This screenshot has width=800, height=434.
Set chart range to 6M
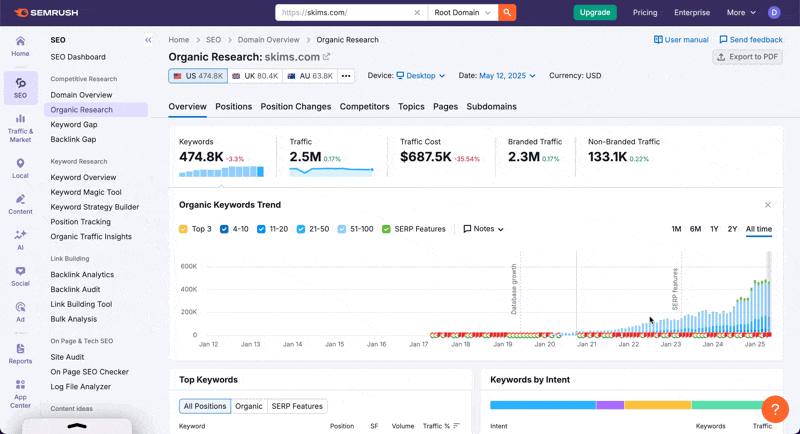[695, 229]
